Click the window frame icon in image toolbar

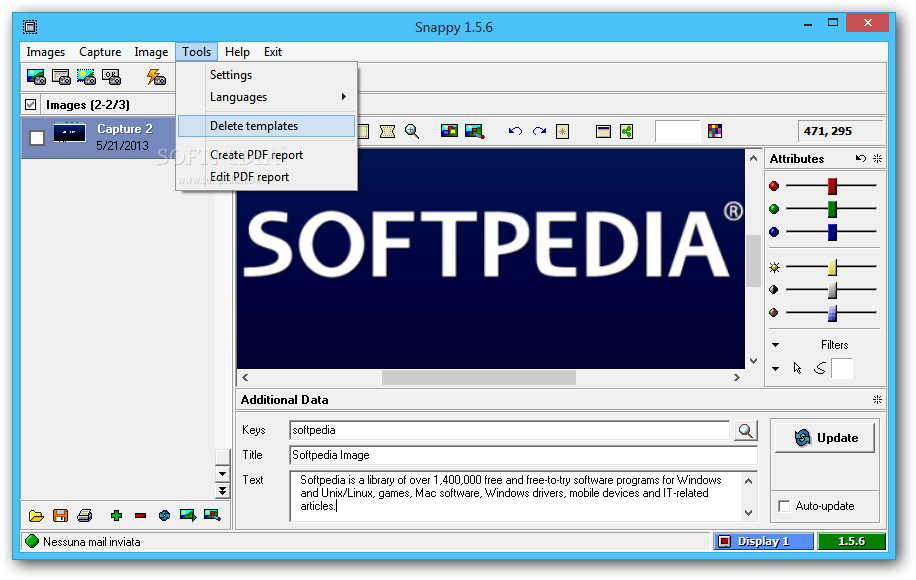pyautogui.click(x=603, y=131)
